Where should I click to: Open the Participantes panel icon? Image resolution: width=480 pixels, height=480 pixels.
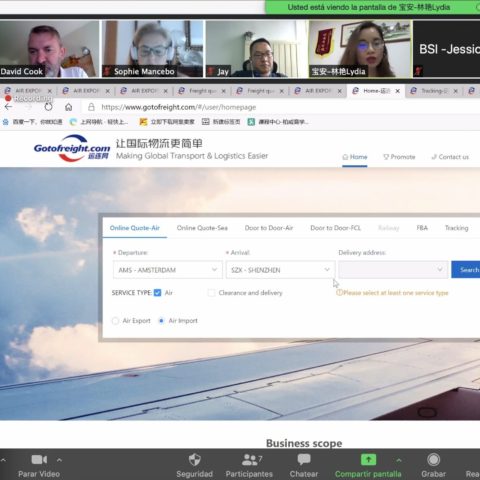251,460
